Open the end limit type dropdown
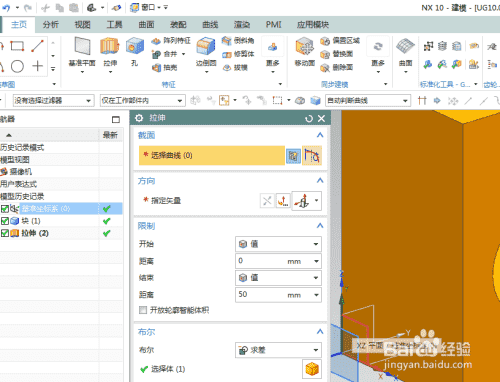The height and width of the screenshot is (382, 500). [278, 278]
